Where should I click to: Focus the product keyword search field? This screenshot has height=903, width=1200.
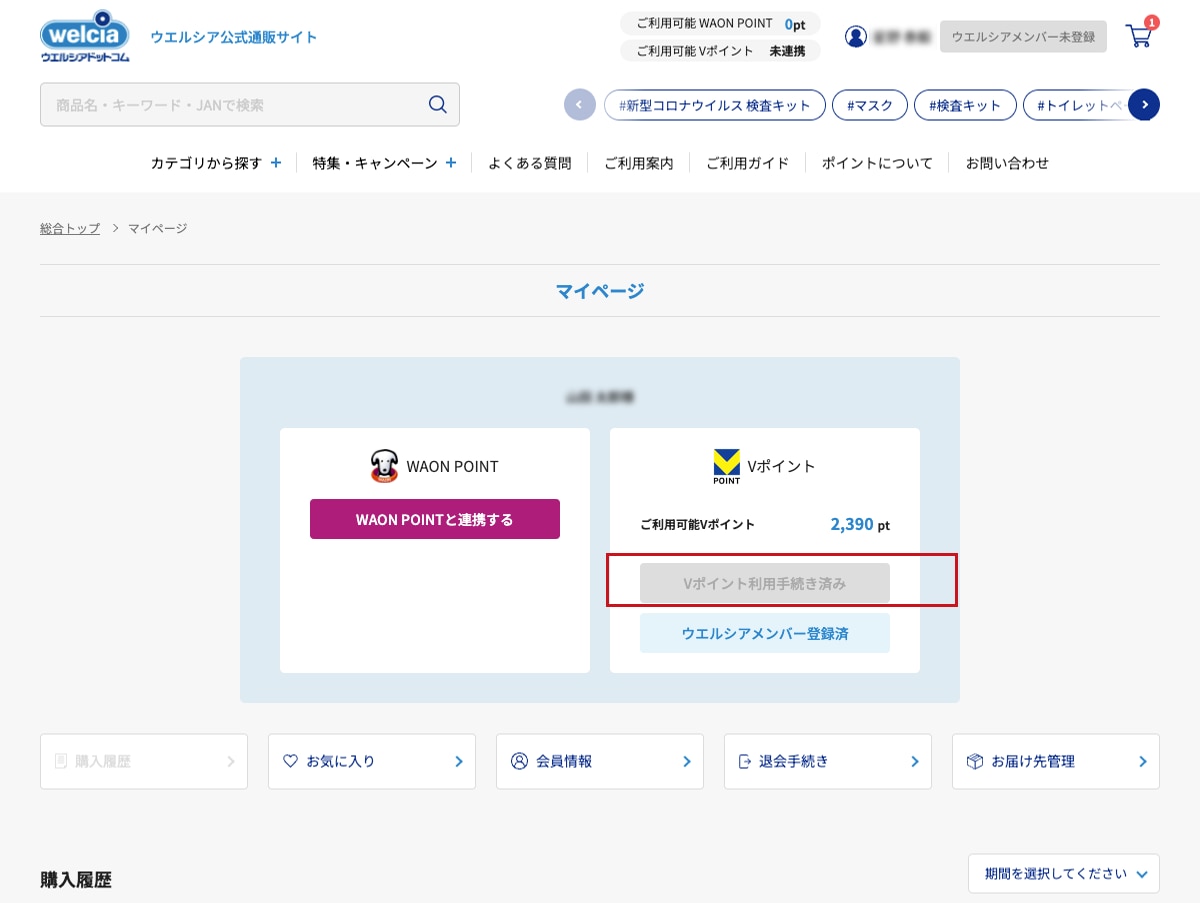[x=235, y=105]
